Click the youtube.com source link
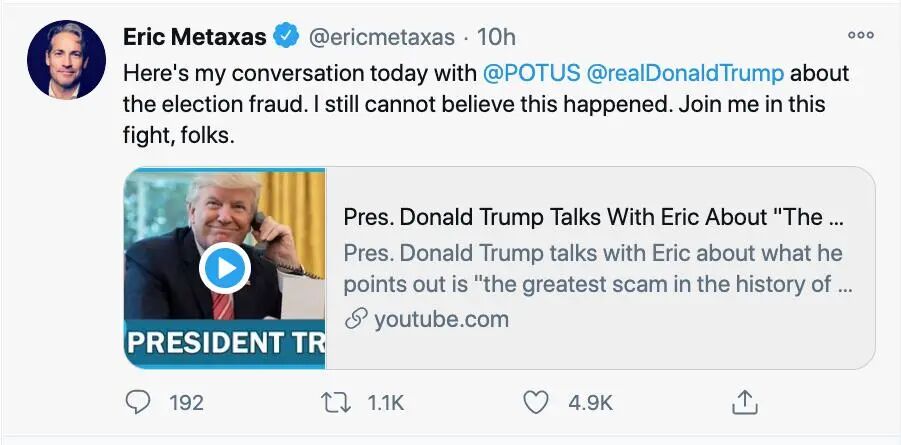The height and width of the screenshot is (445, 901). click(440, 320)
